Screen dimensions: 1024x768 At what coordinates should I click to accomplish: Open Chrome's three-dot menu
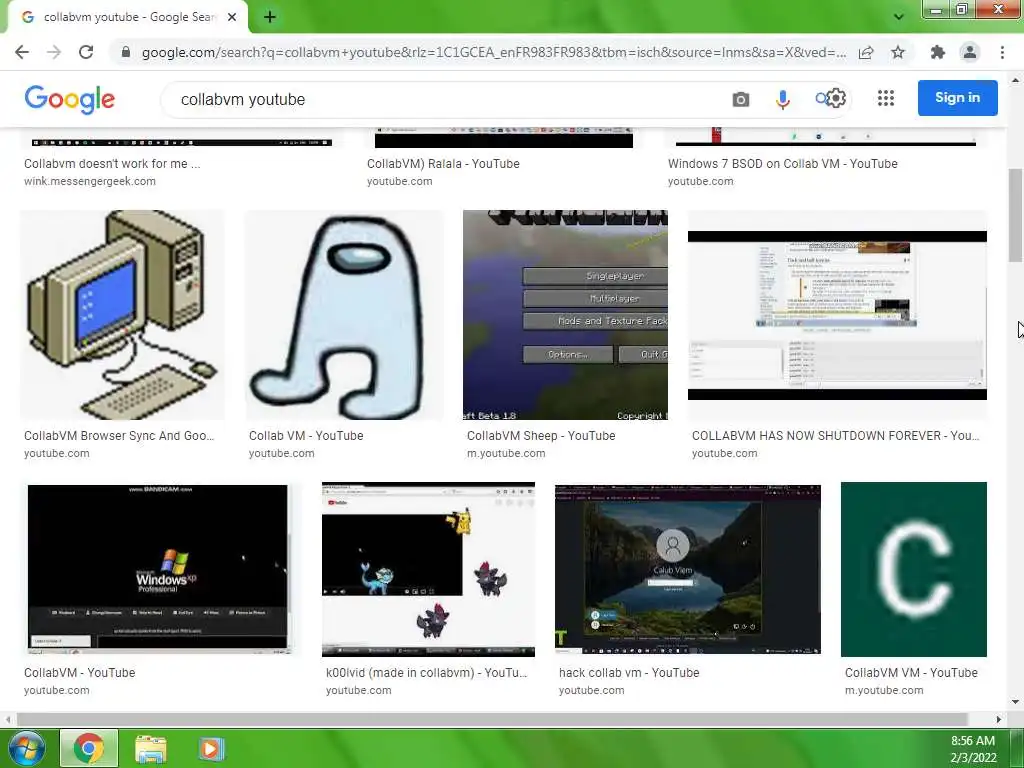pyautogui.click(x=1002, y=52)
